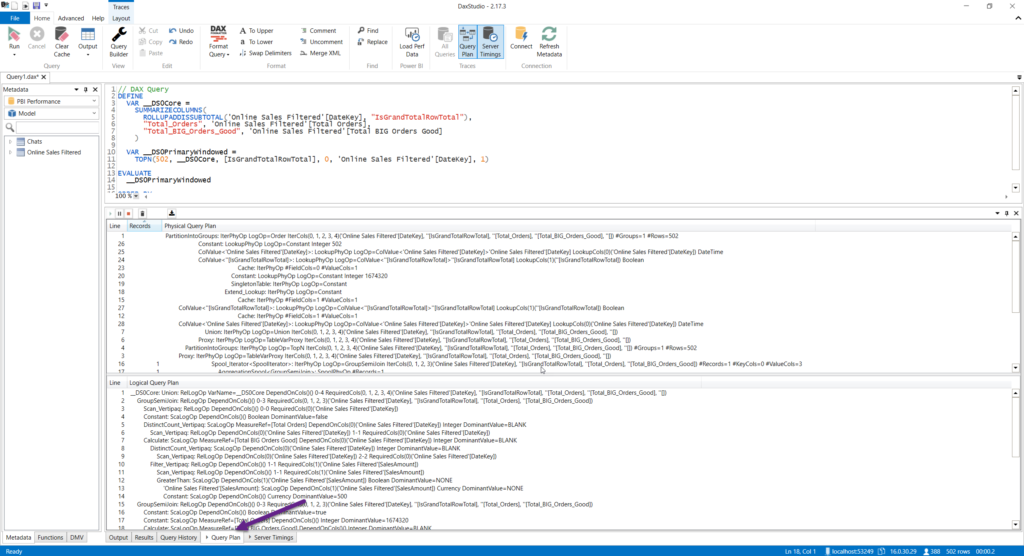The image size is (1024, 556).
Task: Click Load Perf Data
Action: click(x=411, y=41)
